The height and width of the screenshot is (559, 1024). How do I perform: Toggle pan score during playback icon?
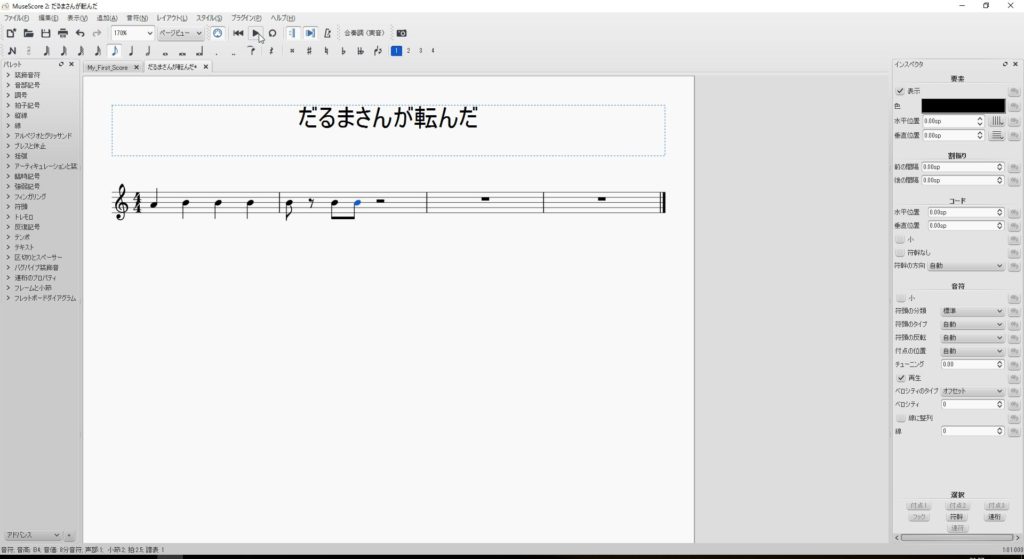(310, 33)
